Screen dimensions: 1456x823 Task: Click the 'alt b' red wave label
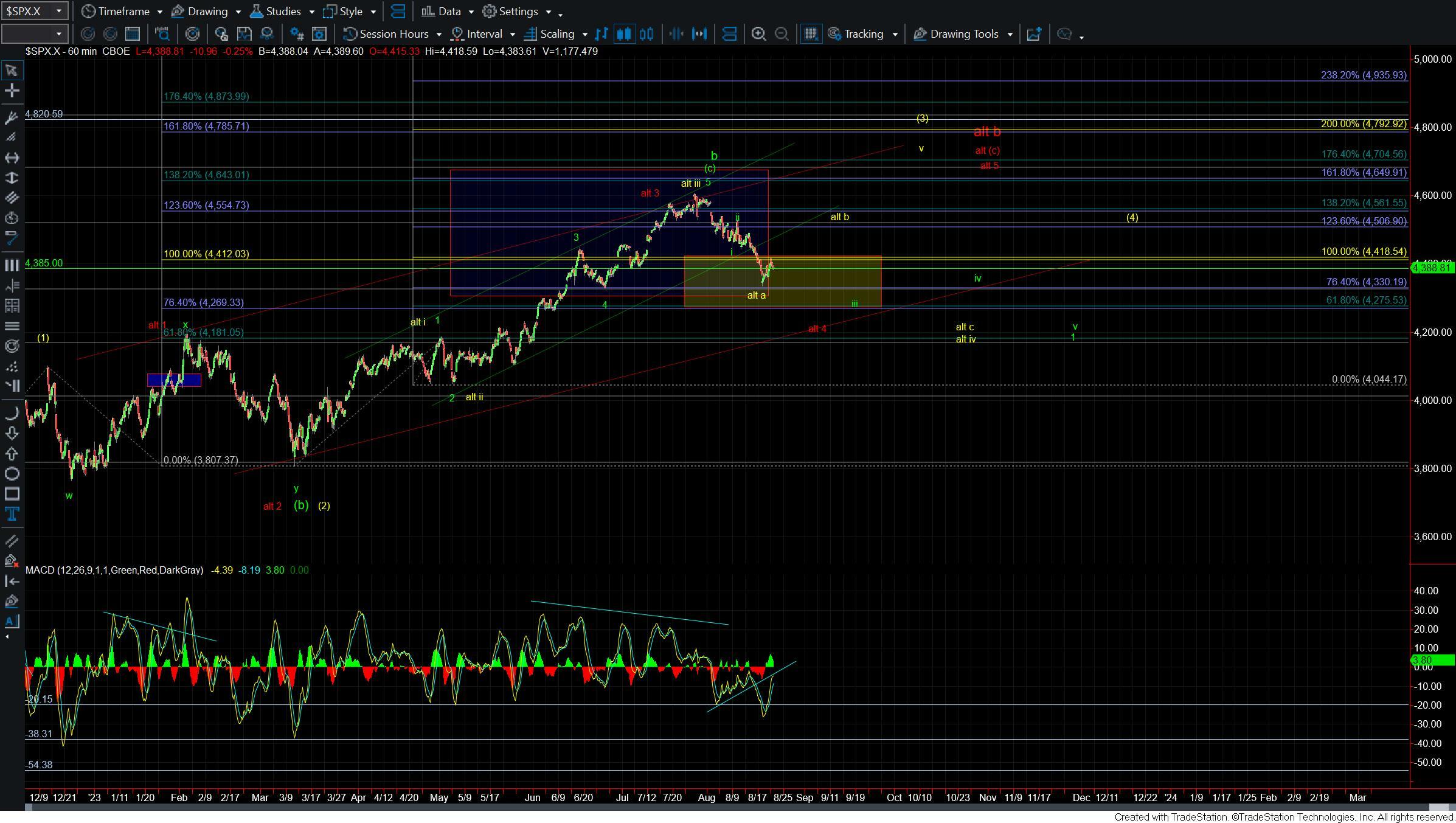[987, 131]
